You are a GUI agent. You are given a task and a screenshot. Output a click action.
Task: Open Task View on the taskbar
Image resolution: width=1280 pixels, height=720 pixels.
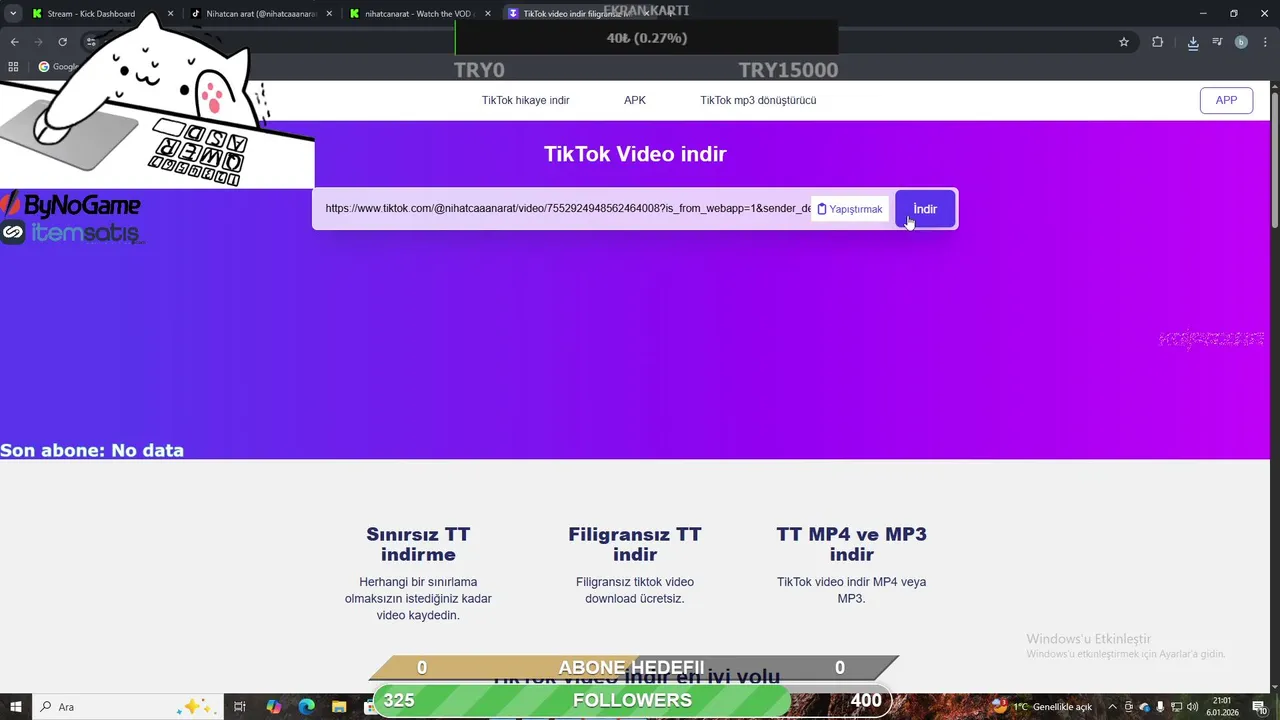click(x=240, y=707)
